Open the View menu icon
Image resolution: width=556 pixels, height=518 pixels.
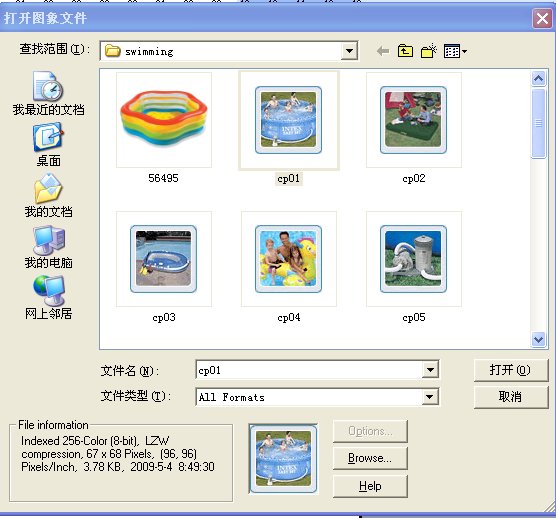[x=455, y=51]
